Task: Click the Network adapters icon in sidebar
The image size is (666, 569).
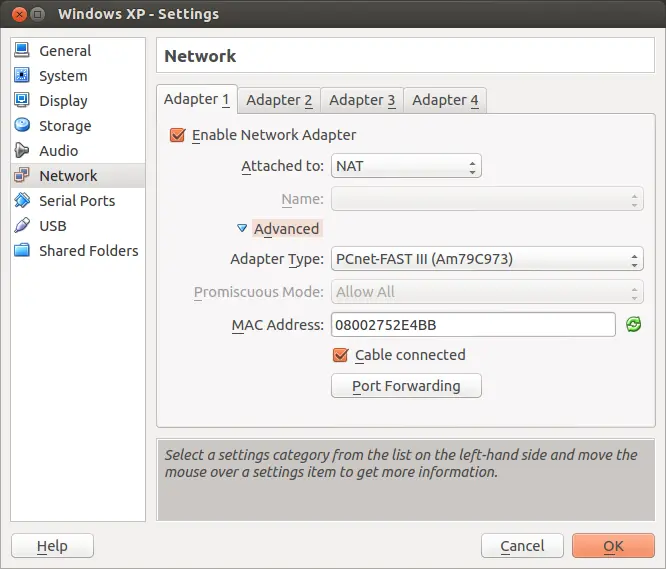Action: (22, 175)
